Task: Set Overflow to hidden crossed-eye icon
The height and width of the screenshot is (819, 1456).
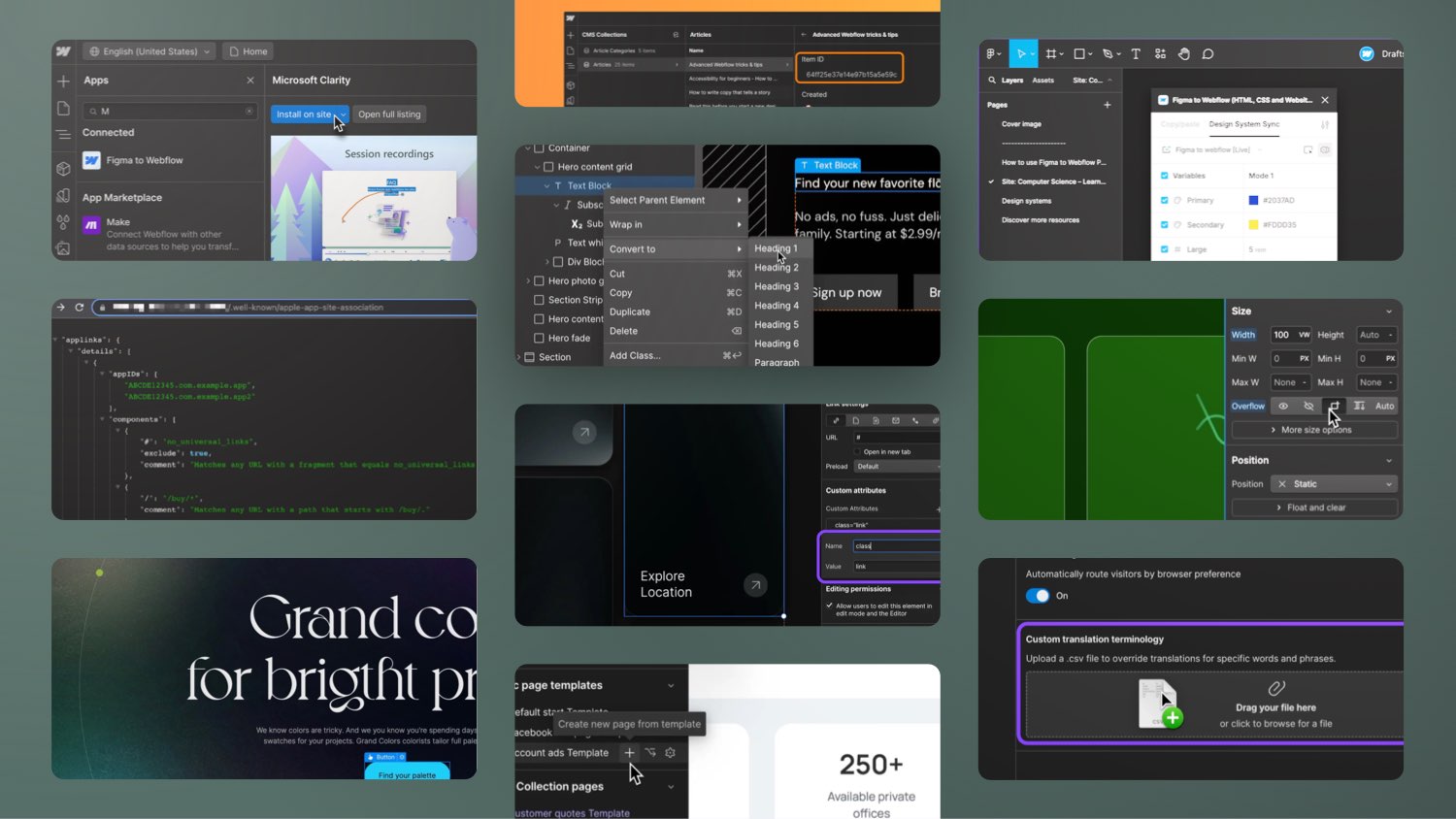Action: 1308,406
